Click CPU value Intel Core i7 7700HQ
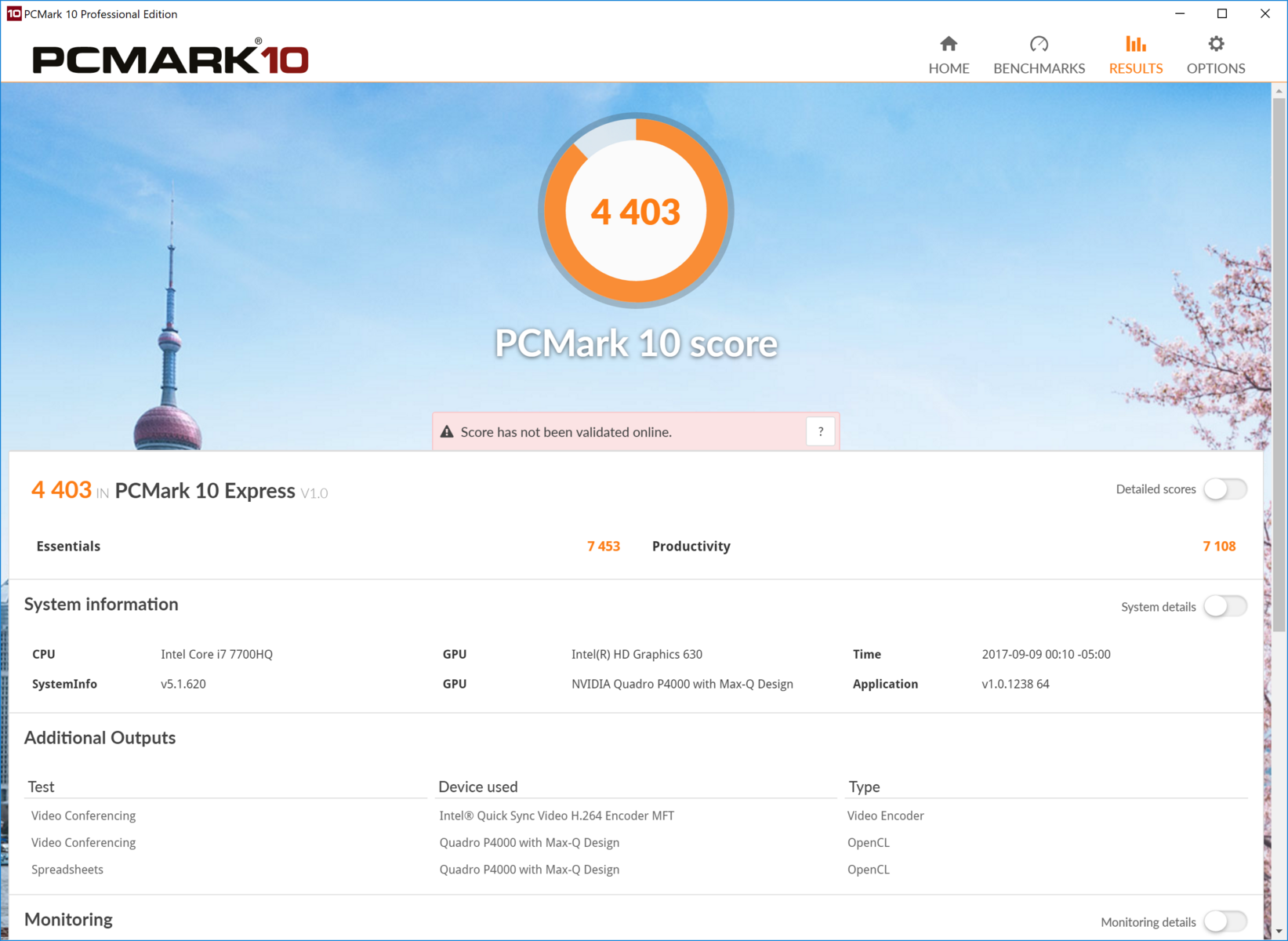The height and width of the screenshot is (941, 1288). [x=216, y=654]
